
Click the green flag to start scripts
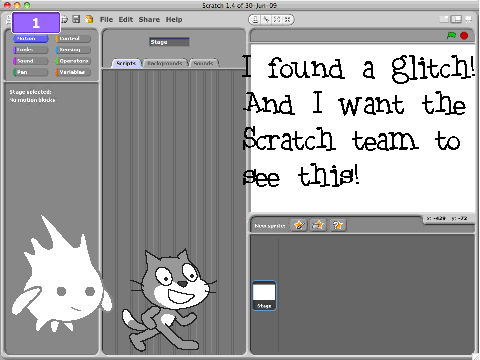pyautogui.click(x=451, y=35)
